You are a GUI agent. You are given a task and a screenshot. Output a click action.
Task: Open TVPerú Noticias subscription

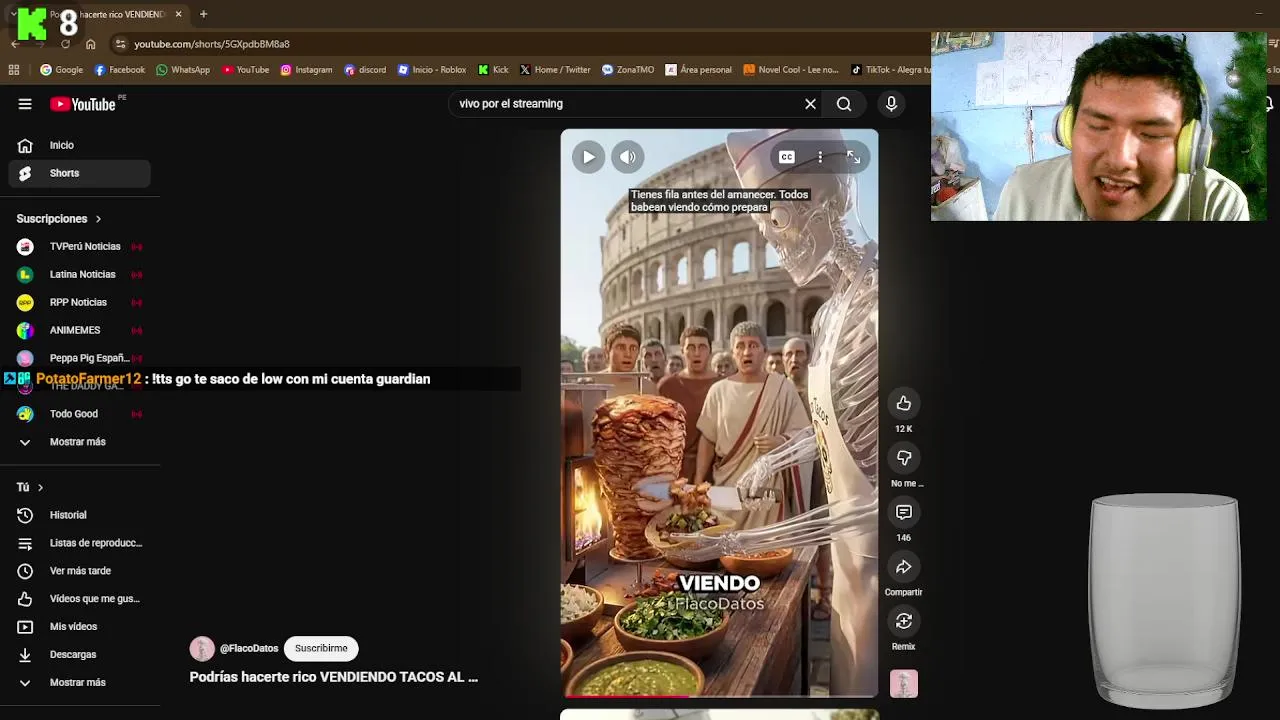click(80, 246)
